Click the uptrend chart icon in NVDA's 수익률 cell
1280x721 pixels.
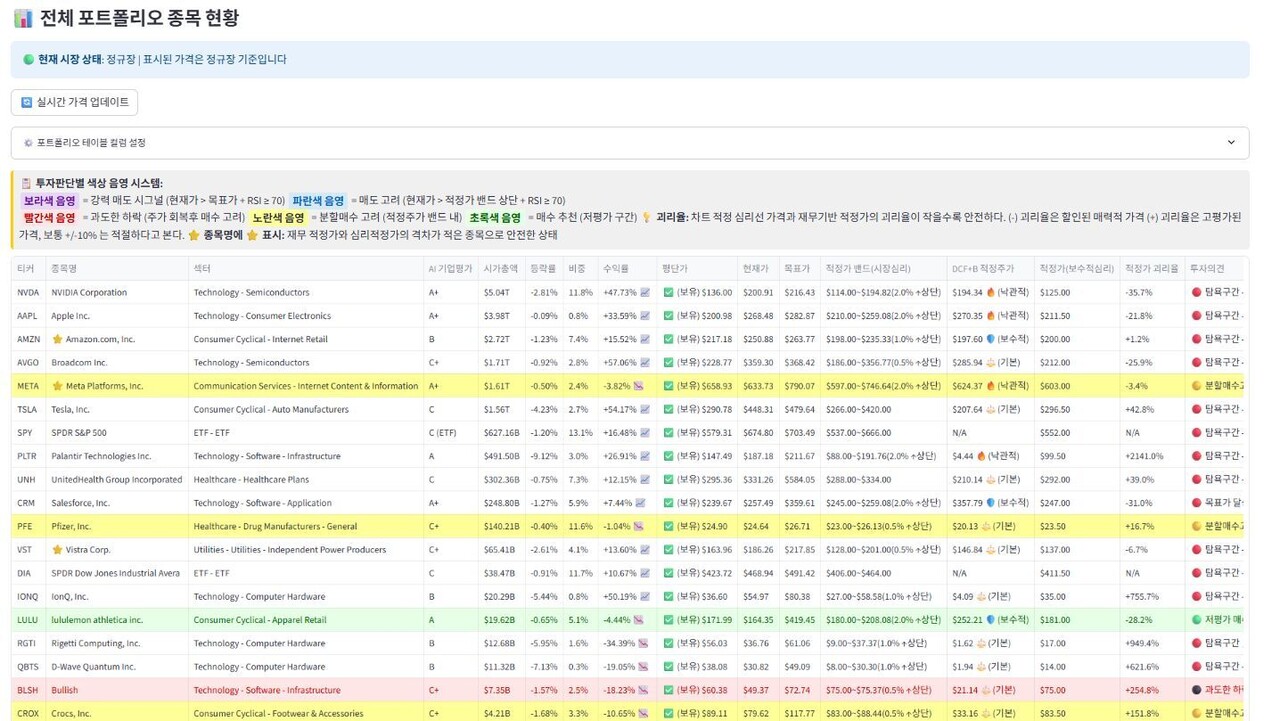click(x=645, y=293)
